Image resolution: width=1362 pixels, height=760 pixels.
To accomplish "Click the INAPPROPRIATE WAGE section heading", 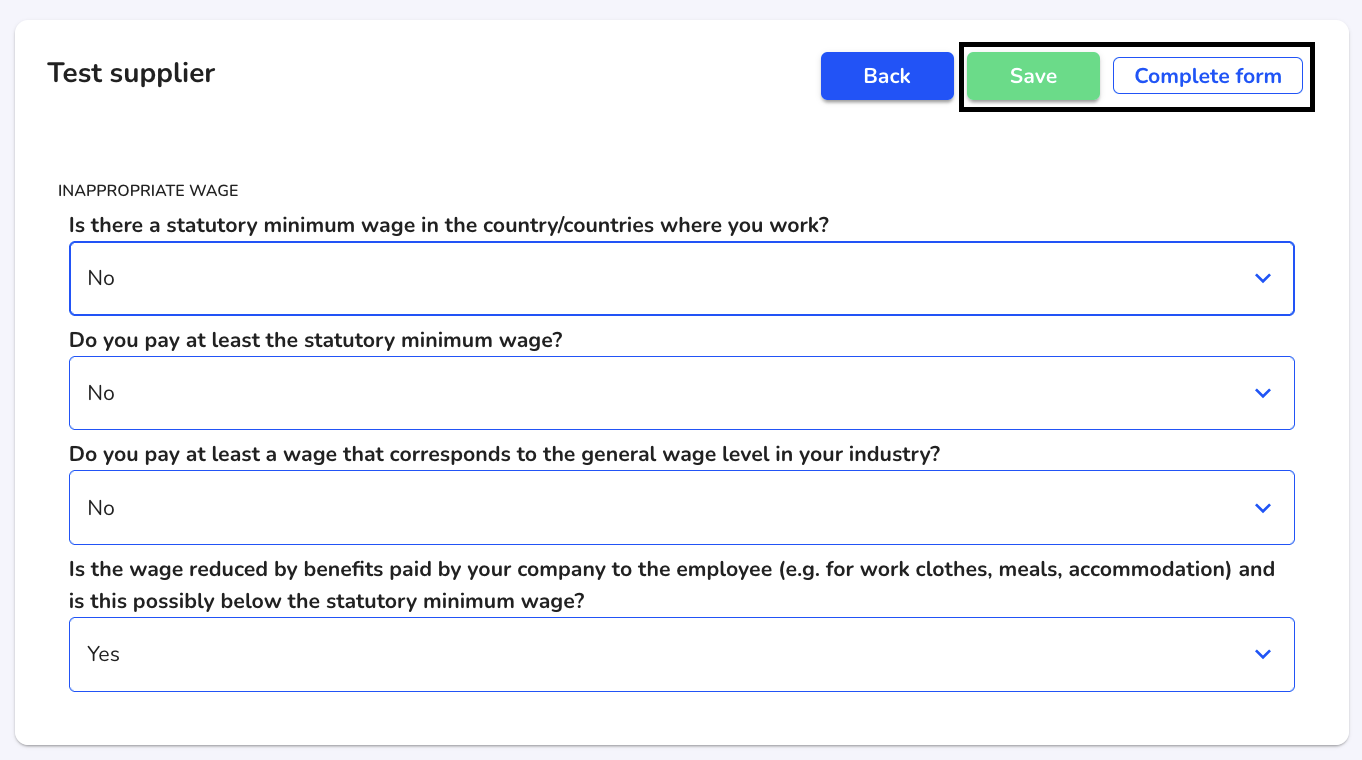I will [148, 190].
